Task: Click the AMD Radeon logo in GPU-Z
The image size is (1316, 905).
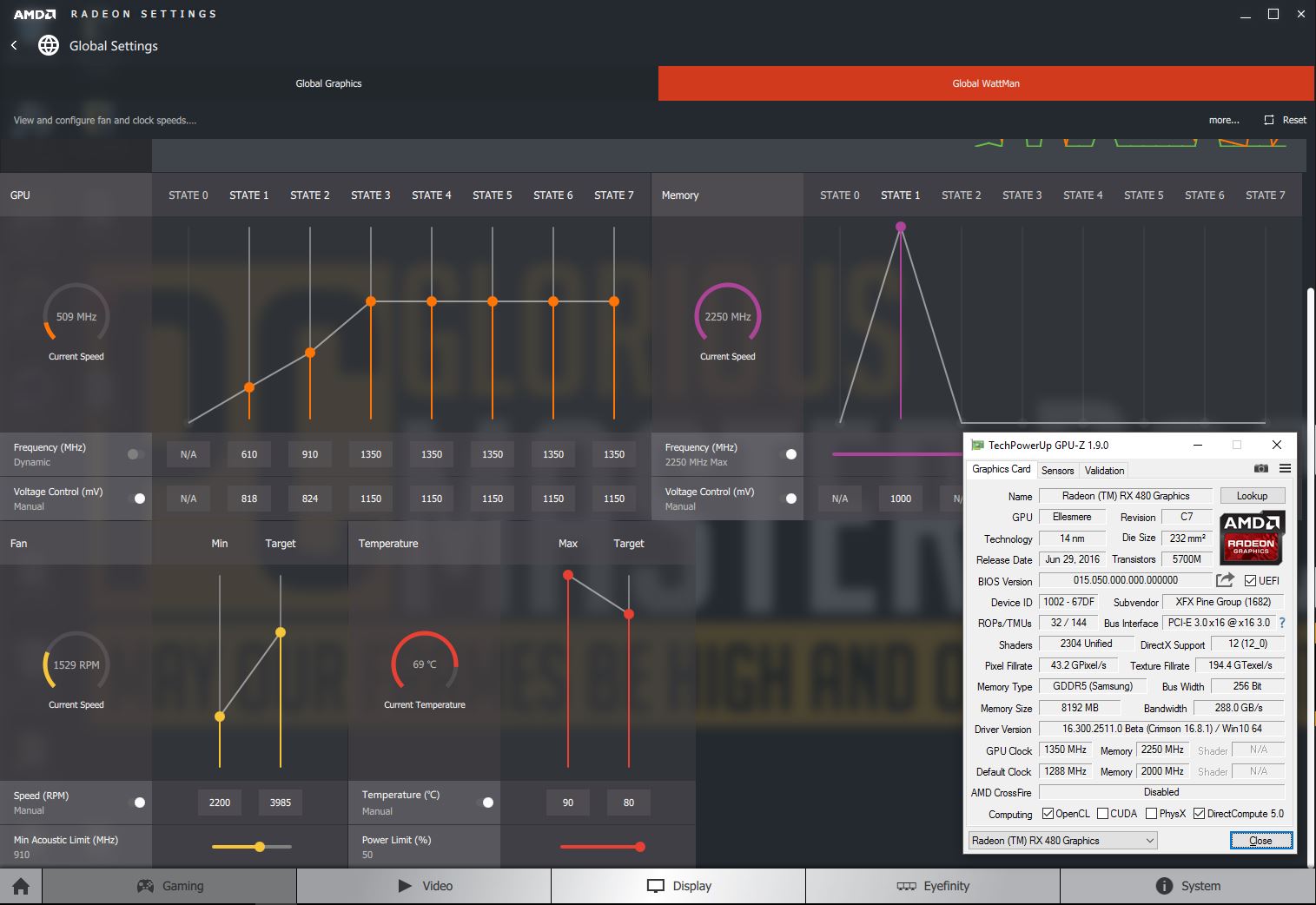Action: [1252, 538]
